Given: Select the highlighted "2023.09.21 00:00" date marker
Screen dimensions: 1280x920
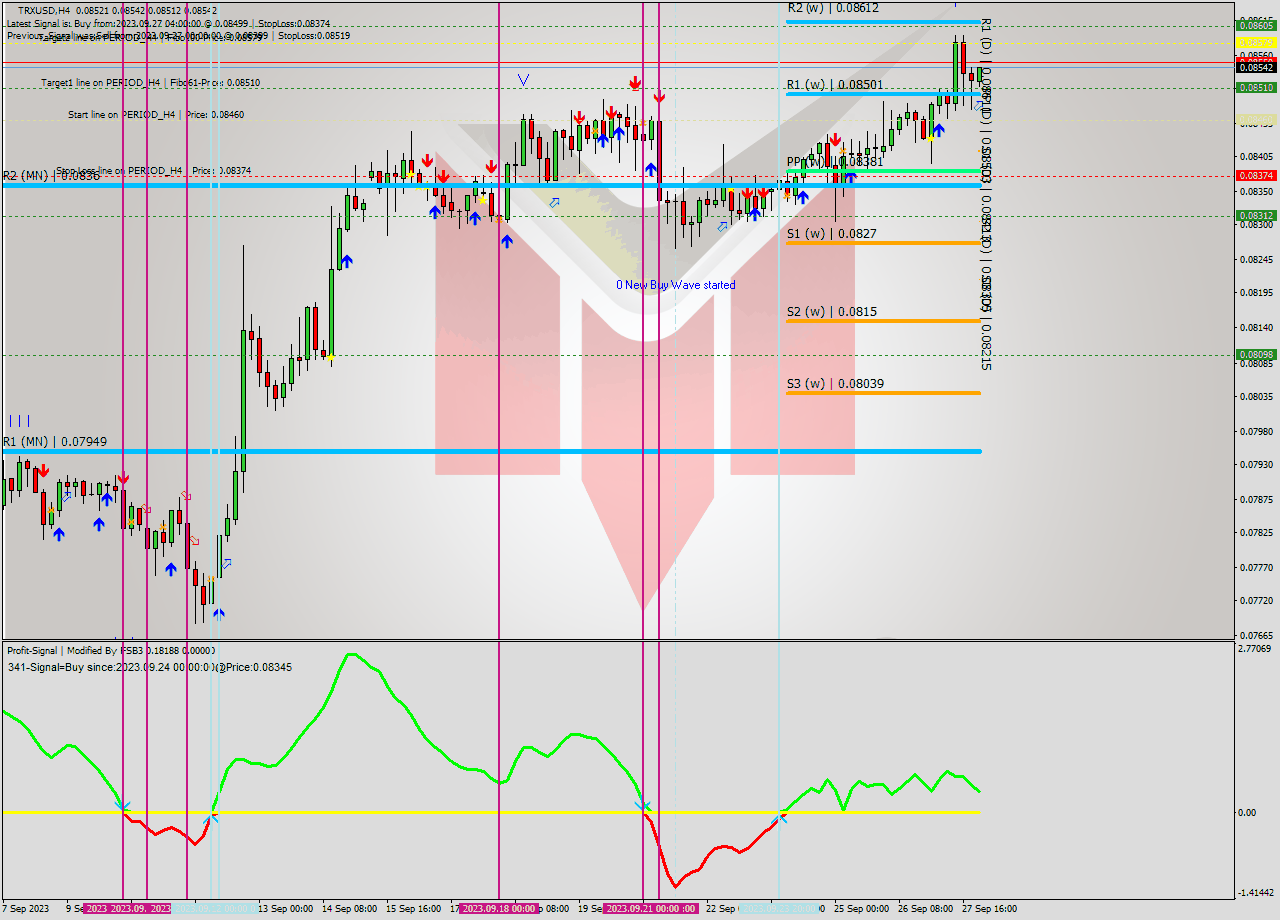Looking at the screenshot, I should (648, 908).
